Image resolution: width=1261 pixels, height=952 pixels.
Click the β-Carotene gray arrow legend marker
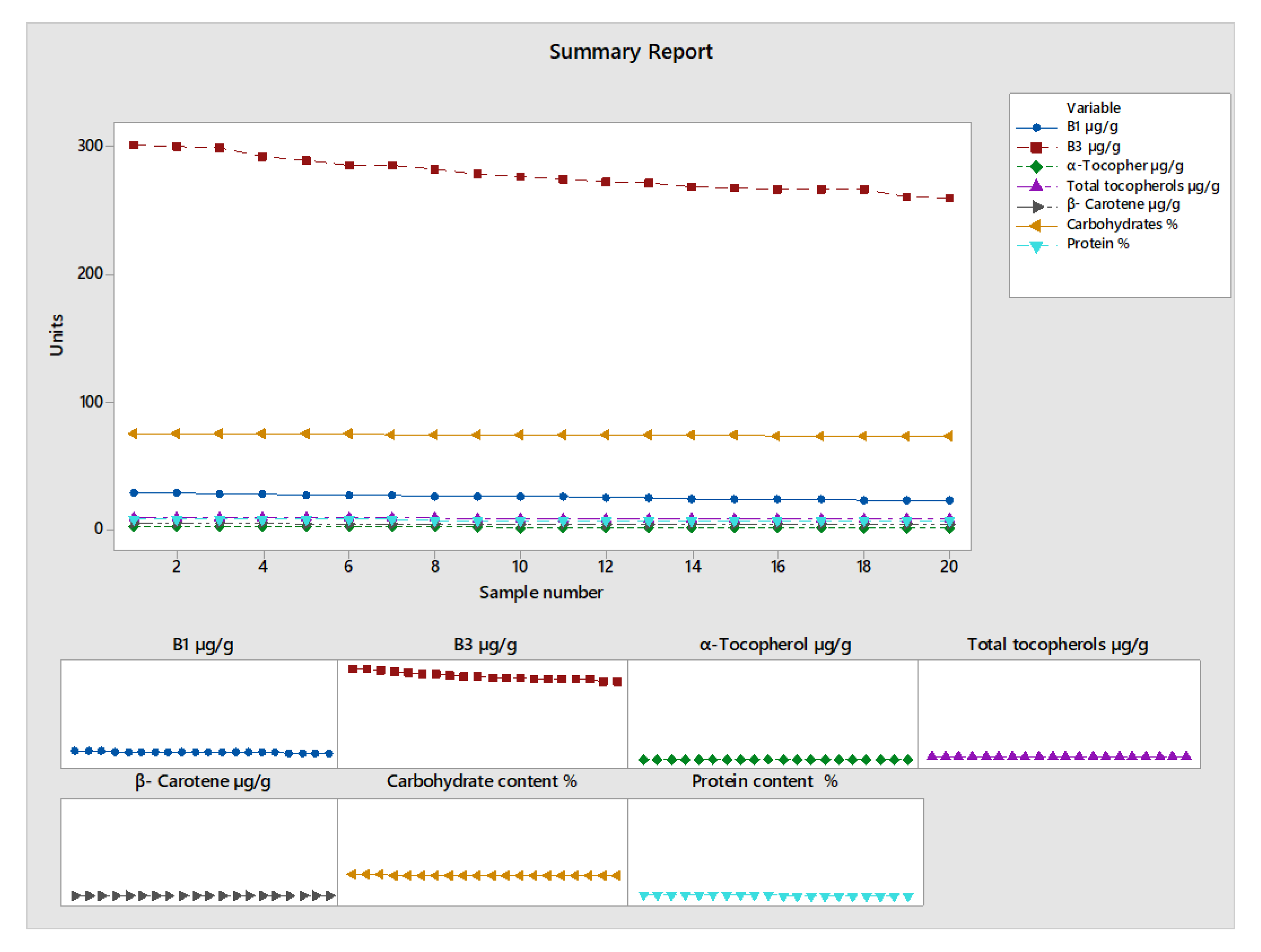(x=1037, y=206)
